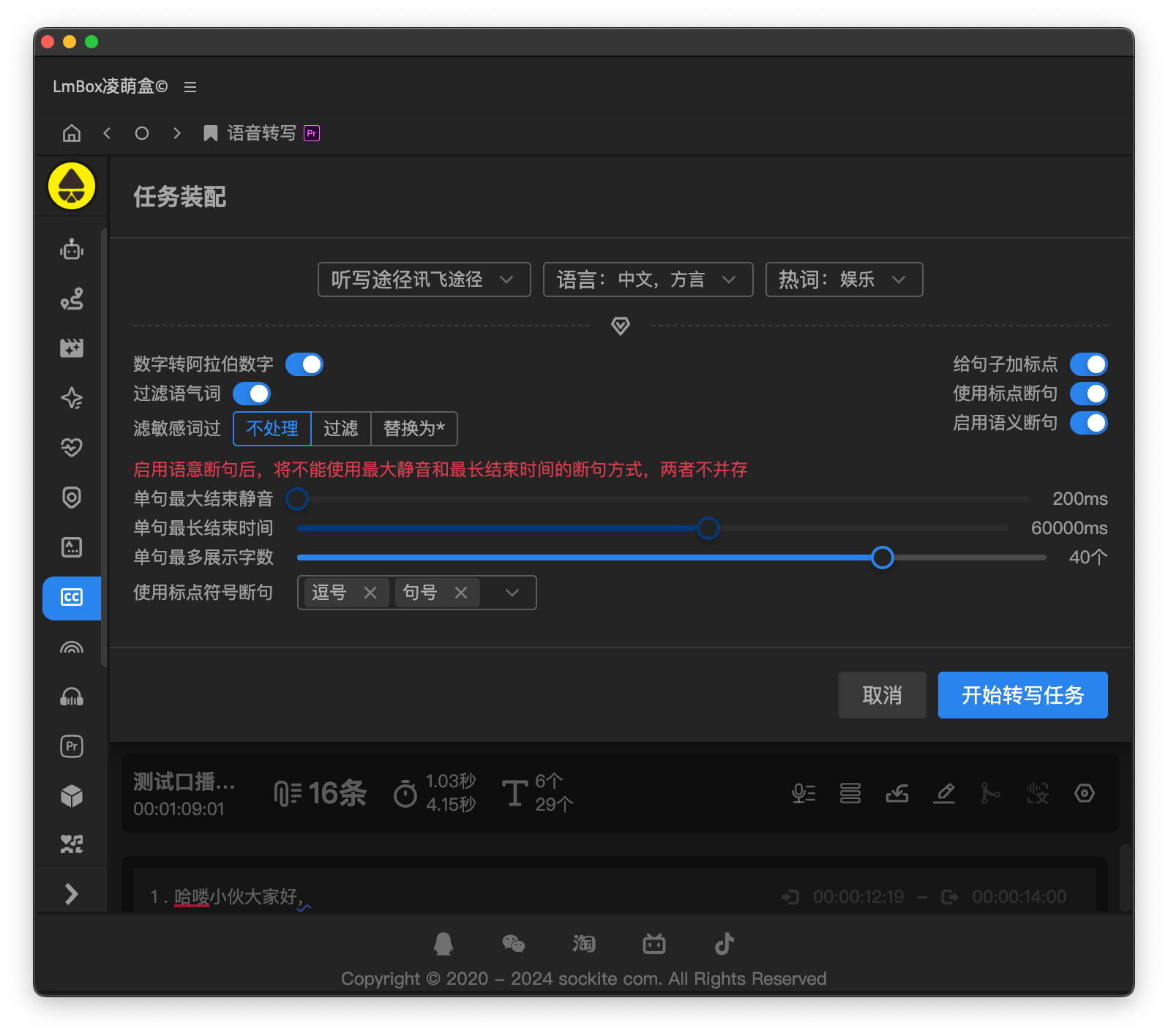Toggle 过滤语气词 switch
1168x1036 pixels.
click(x=252, y=394)
